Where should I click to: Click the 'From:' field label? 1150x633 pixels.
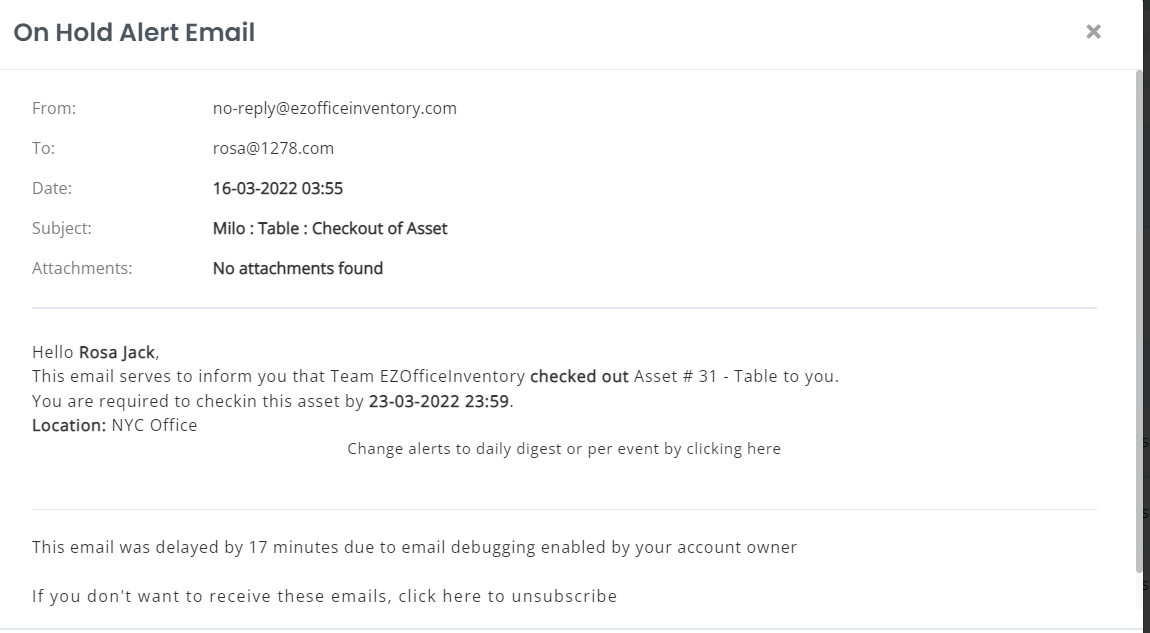(x=54, y=108)
